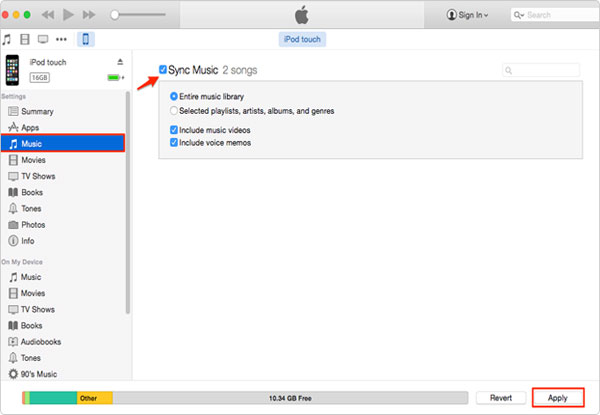Toggle Include voice memos checkbox
The height and width of the screenshot is (415, 600).
click(174, 142)
